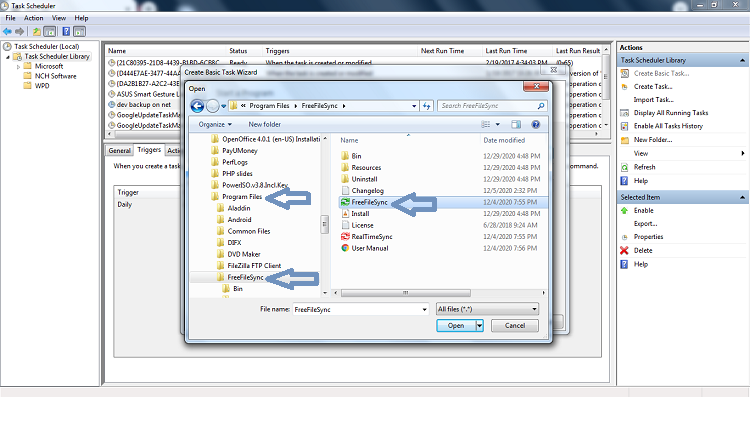The width and height of the screenshot is (750, 421).
Task: Click New folder in Open dialog
Action: tap(265, 124)
